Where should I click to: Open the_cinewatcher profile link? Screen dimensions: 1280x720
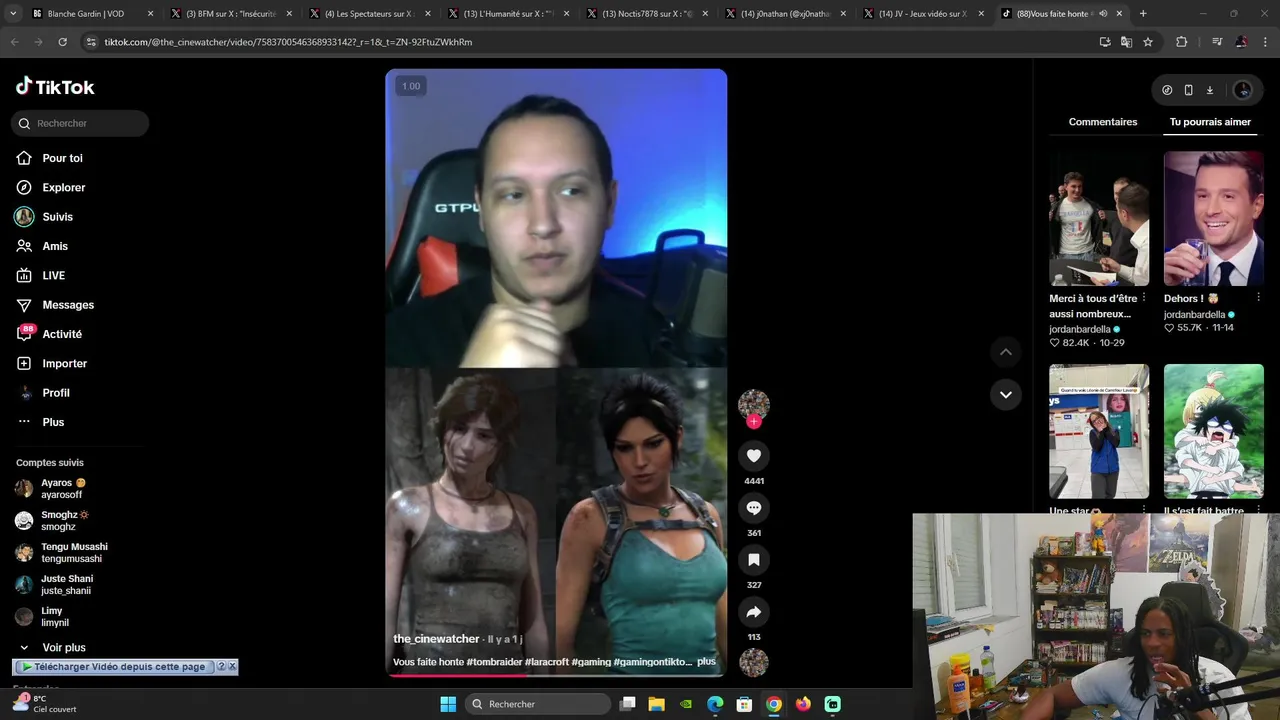pos(436,639)
